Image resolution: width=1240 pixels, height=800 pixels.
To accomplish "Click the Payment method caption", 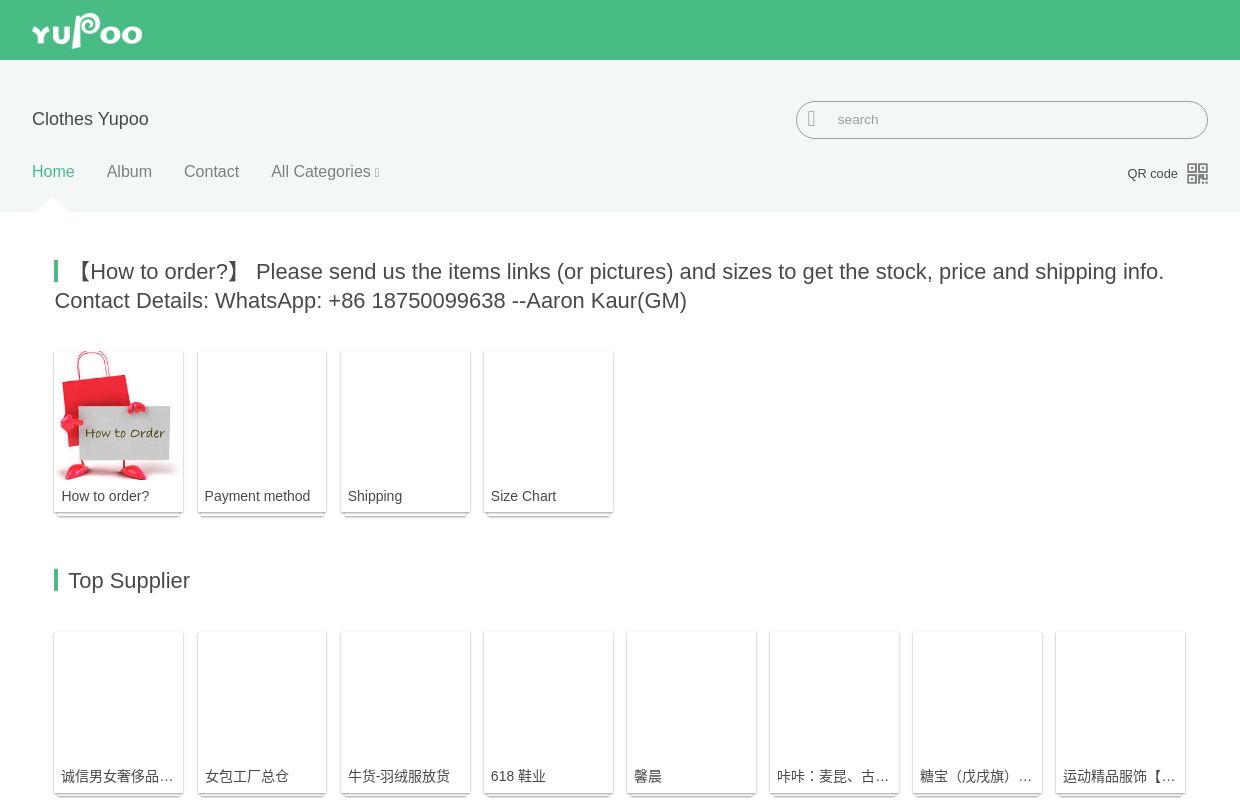I will 257,496.
